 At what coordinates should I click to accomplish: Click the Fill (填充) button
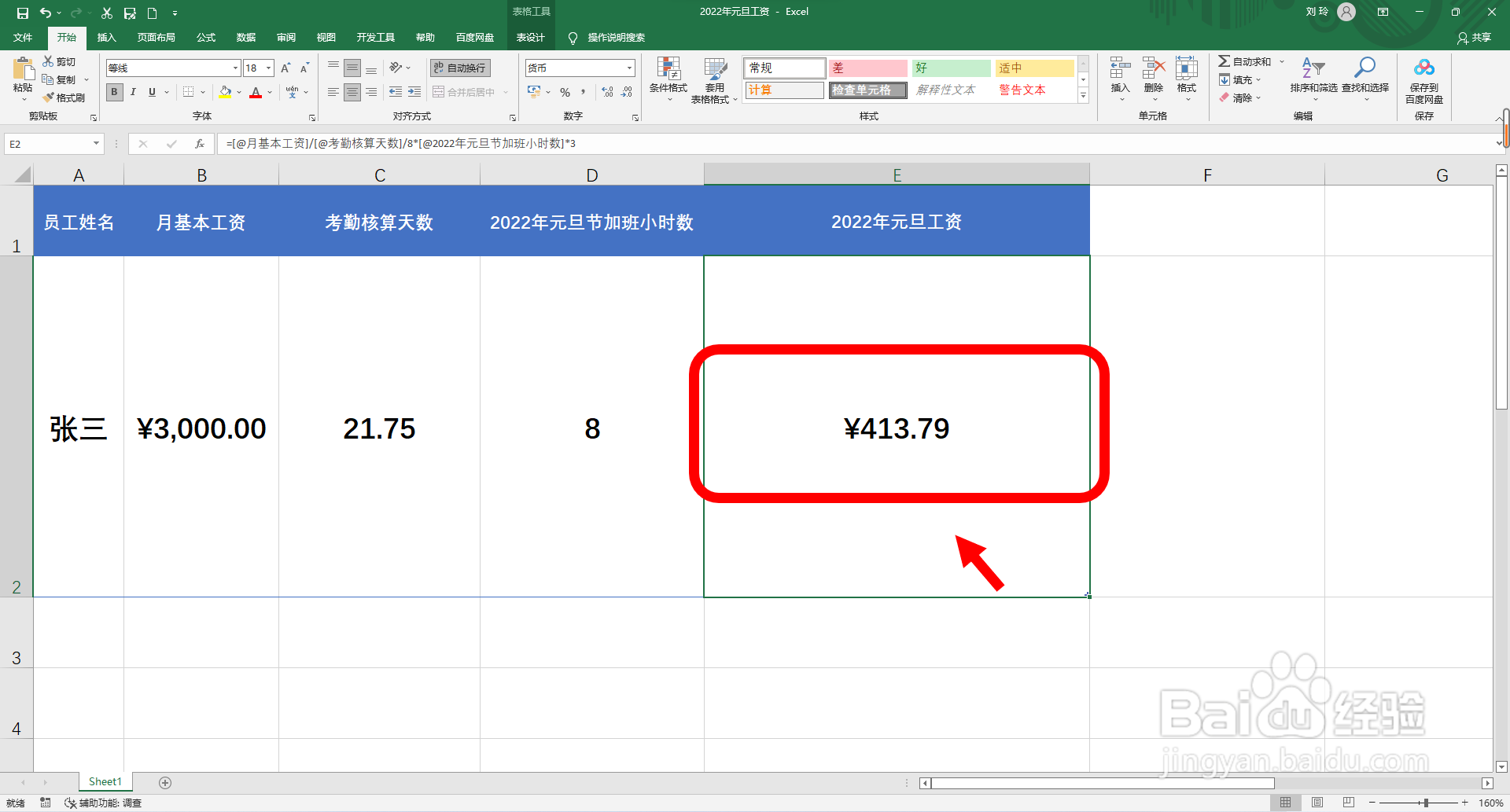1239,79
